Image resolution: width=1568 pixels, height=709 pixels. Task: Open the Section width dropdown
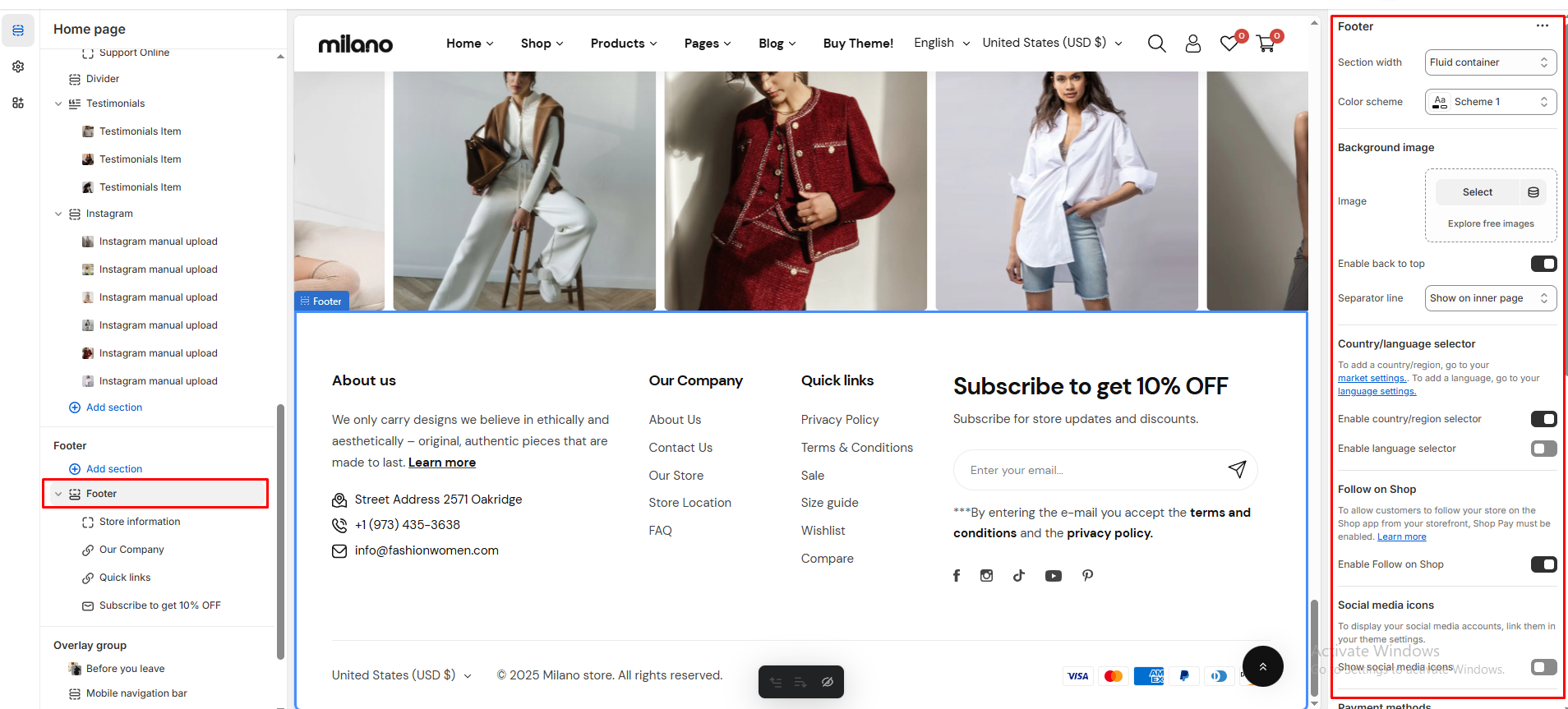tap(1490, 62)
